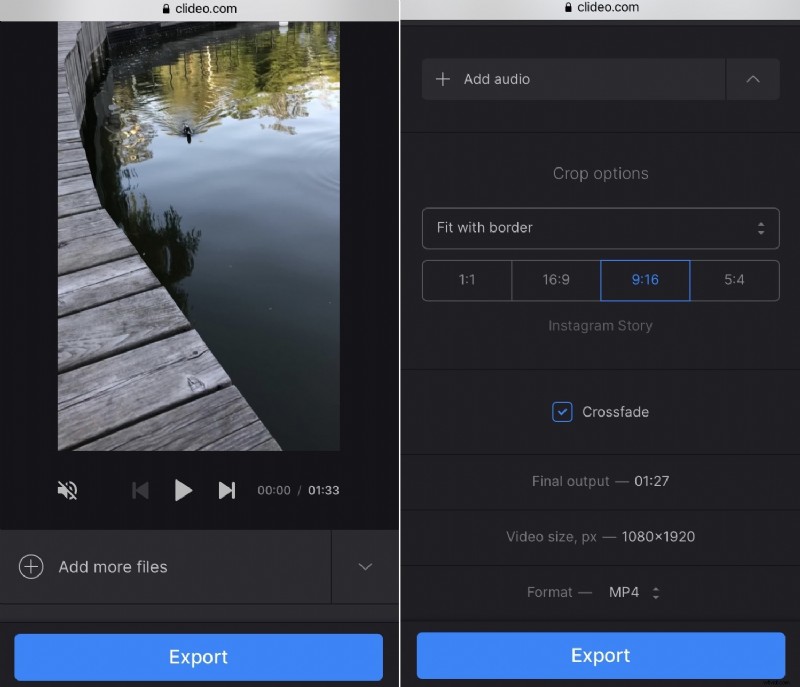Open the clideo.com address bar
Image resolution: width=800 pixels, height=687 pixels.
pyautogui.click(x=200, y=8)
